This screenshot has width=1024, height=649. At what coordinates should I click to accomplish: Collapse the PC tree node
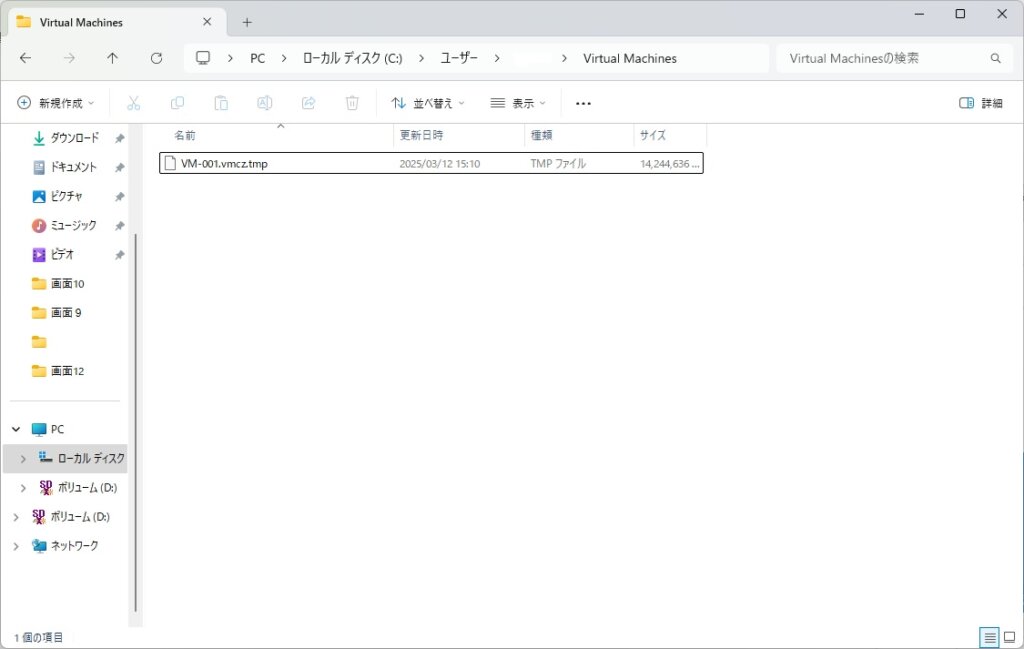[x=16, y=429]
